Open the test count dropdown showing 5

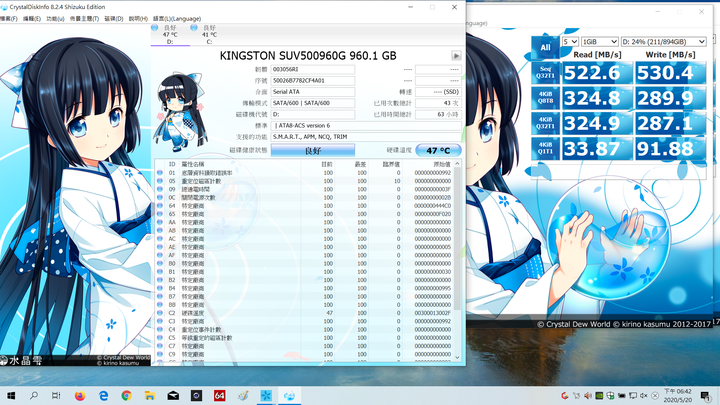pos(570,42)
